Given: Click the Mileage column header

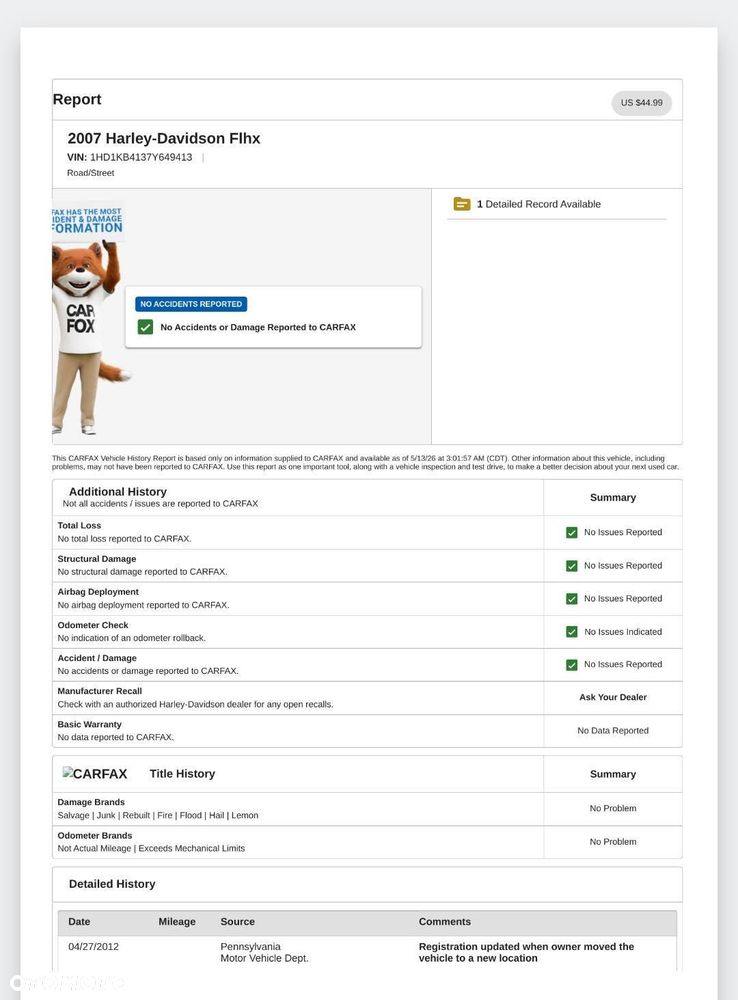Looking at the screenshot, I should 177,922.
